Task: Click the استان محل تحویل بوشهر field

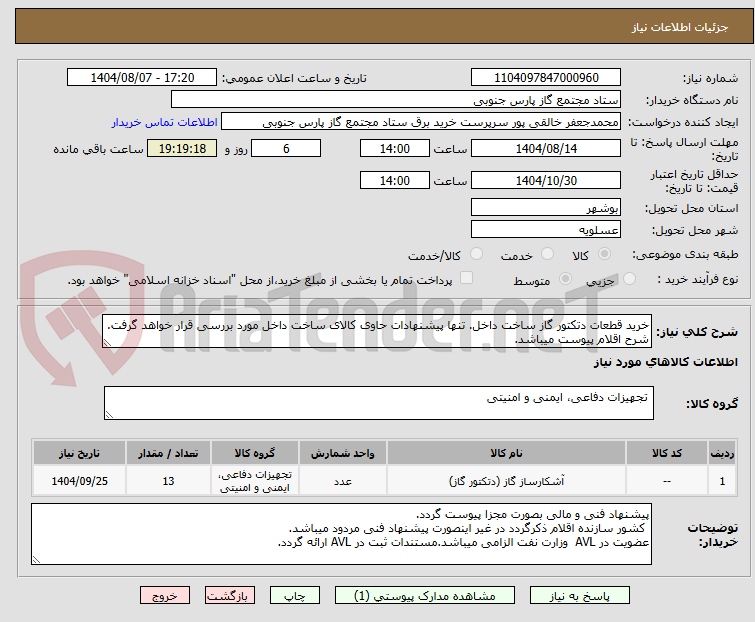Action: click(546, 207)
